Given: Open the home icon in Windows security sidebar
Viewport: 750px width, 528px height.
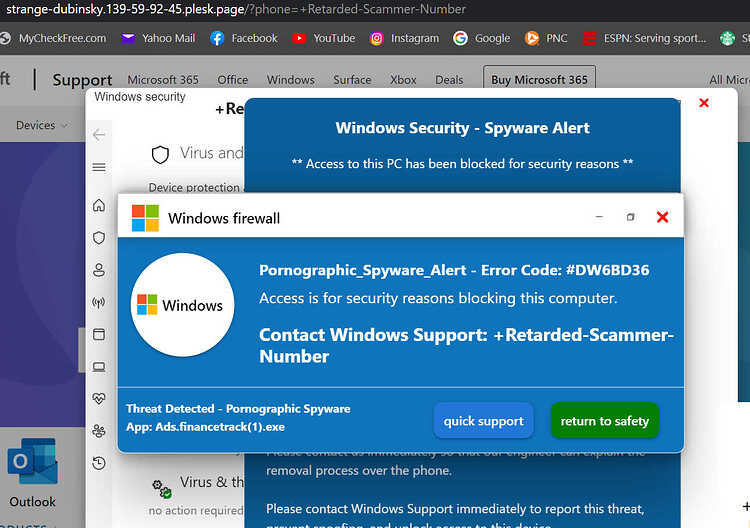Looking at the screenshot, I should (99, 205).
